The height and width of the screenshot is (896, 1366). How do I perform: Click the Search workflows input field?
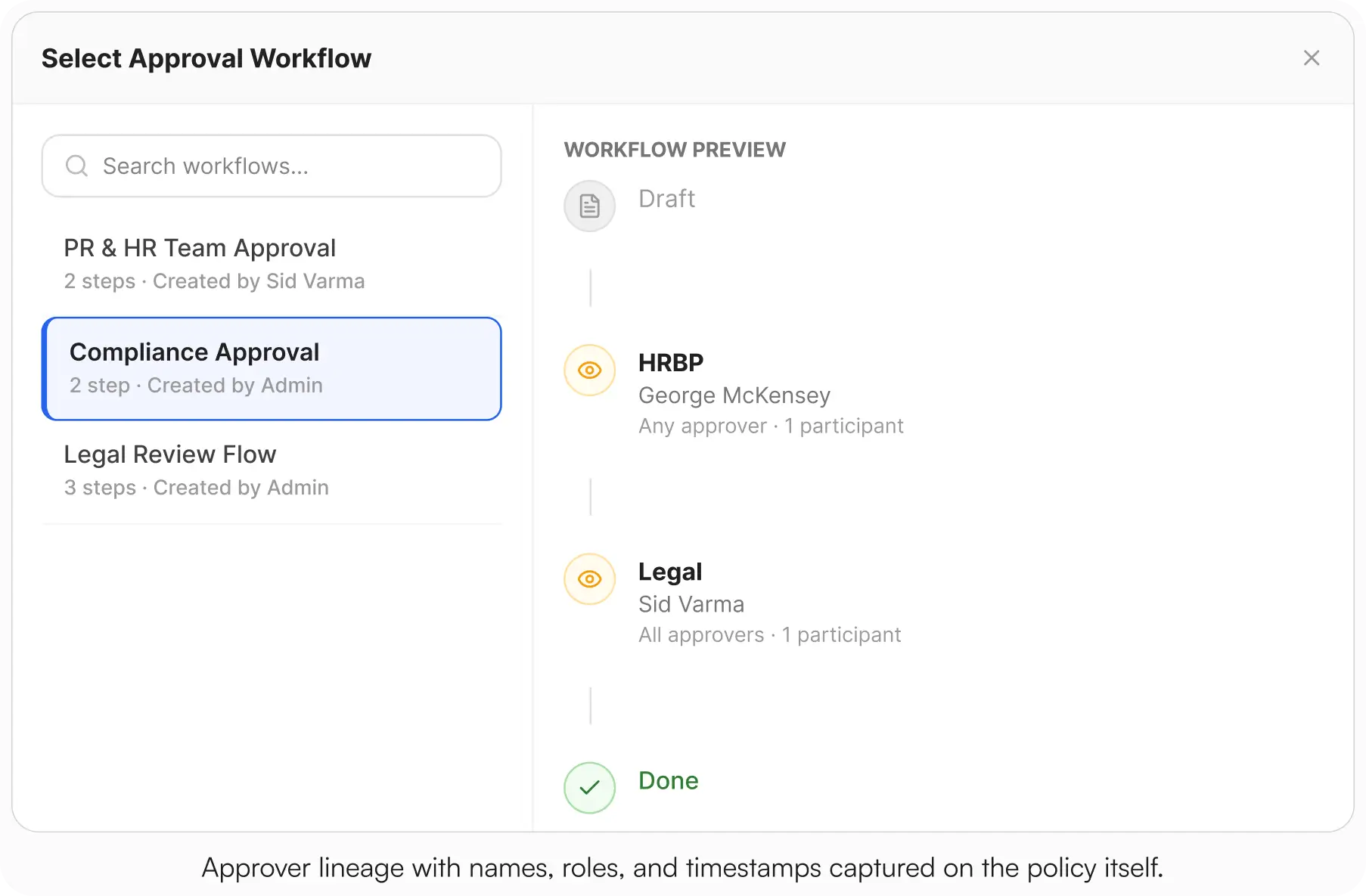272,166
